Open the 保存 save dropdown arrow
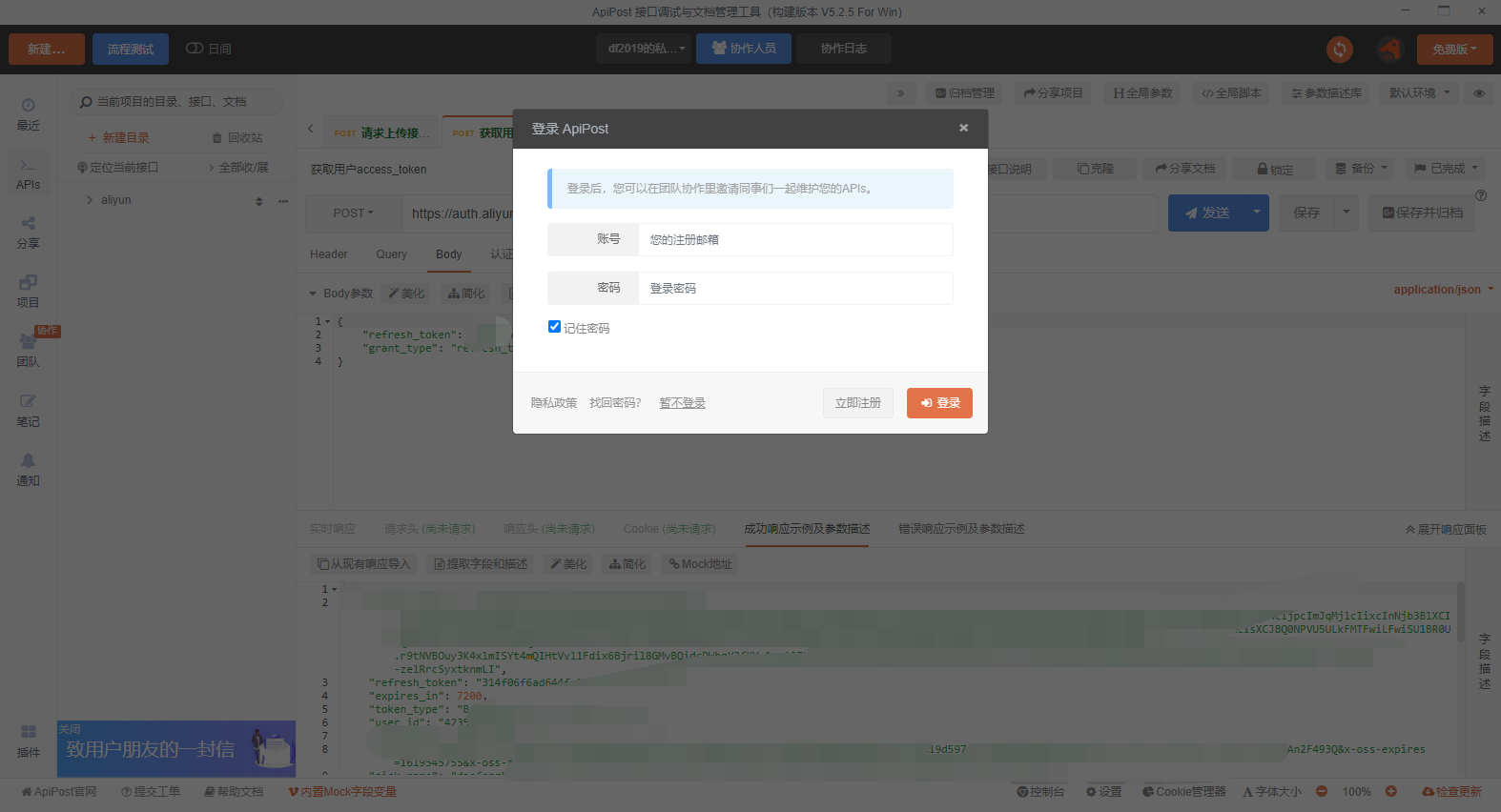 tap(1346, 213)
